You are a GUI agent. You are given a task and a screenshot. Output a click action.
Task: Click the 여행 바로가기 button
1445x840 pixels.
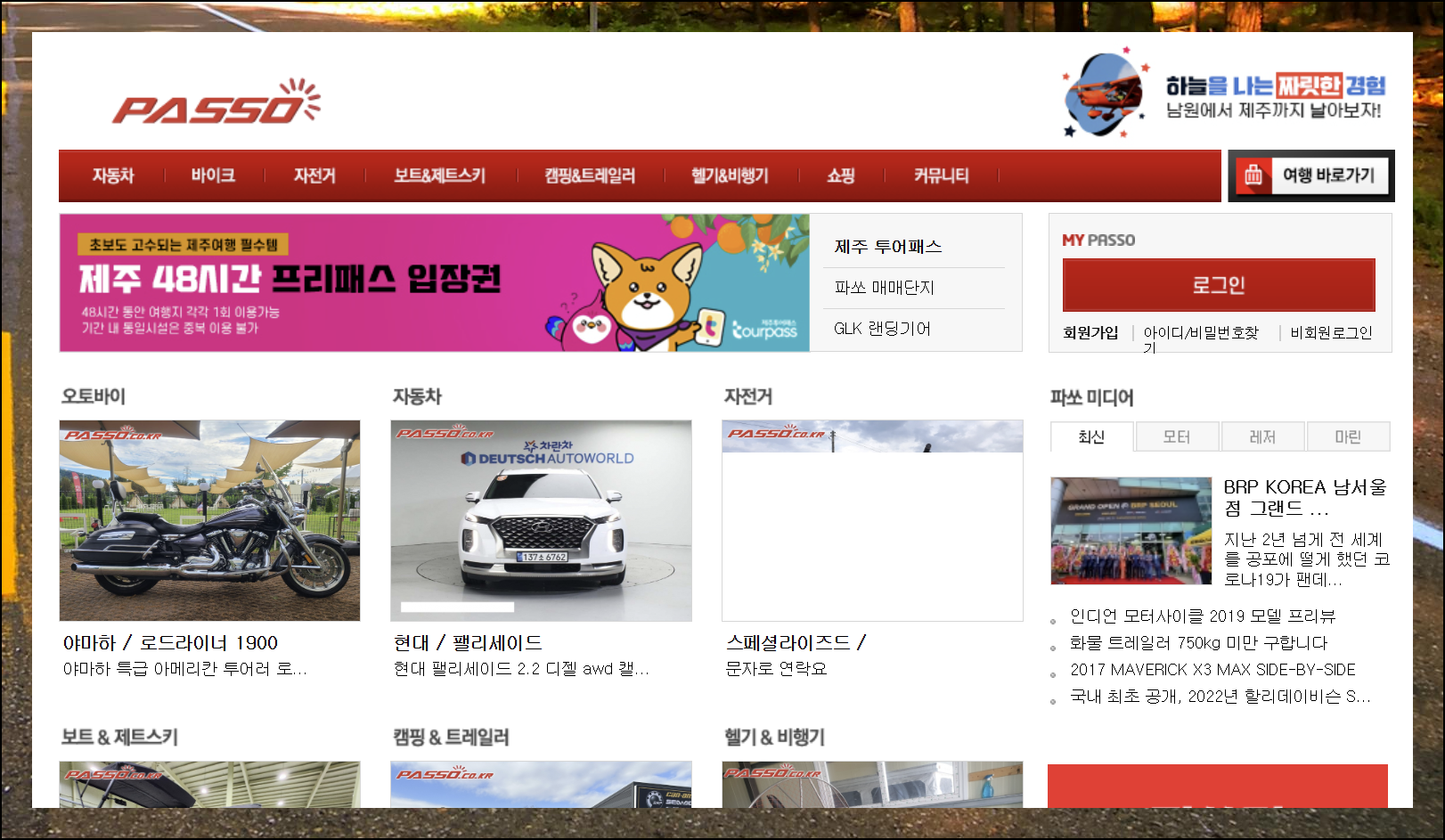tap(1311, 175)
